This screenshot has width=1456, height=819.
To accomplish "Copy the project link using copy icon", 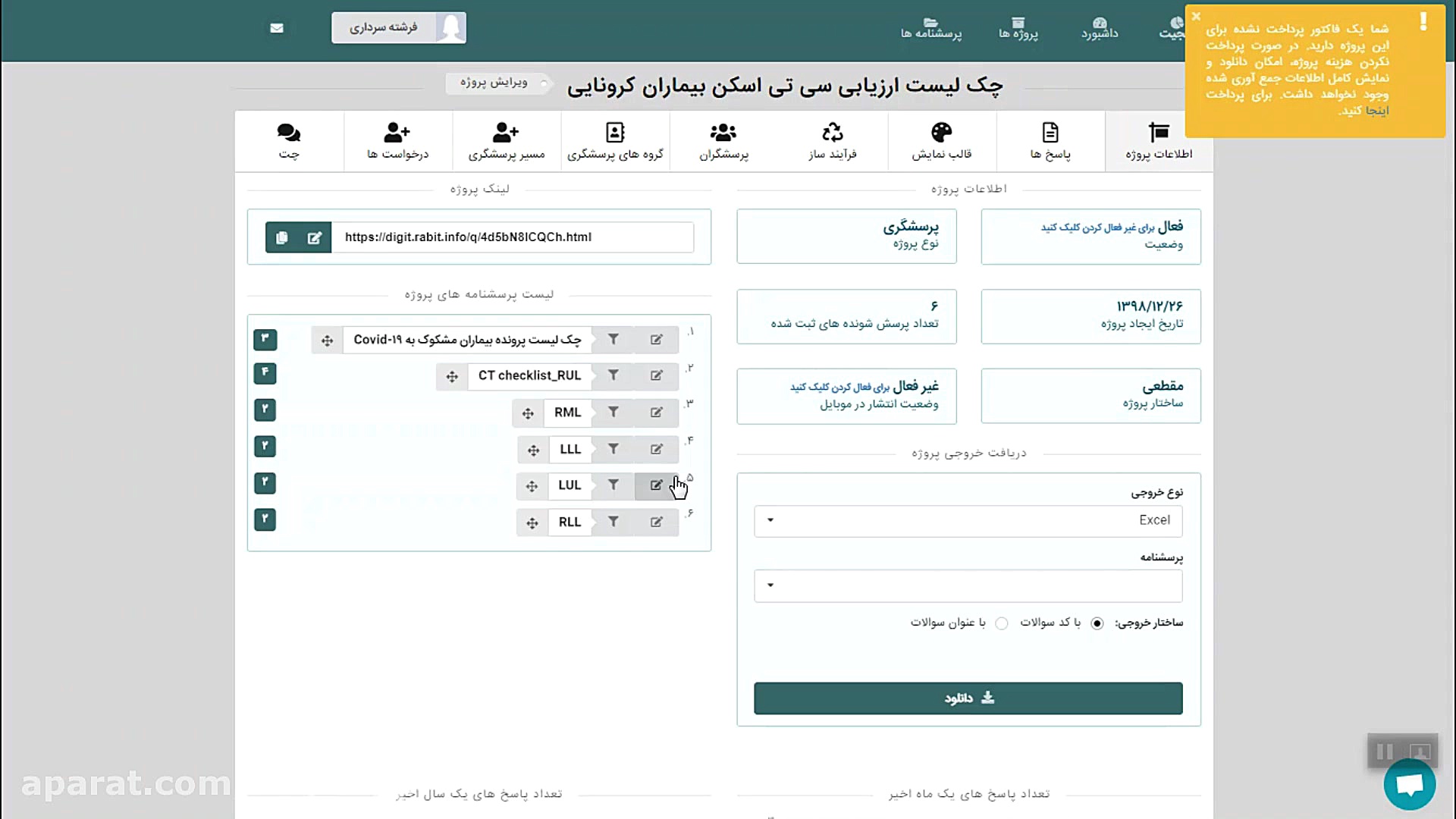I will [281, 237].
